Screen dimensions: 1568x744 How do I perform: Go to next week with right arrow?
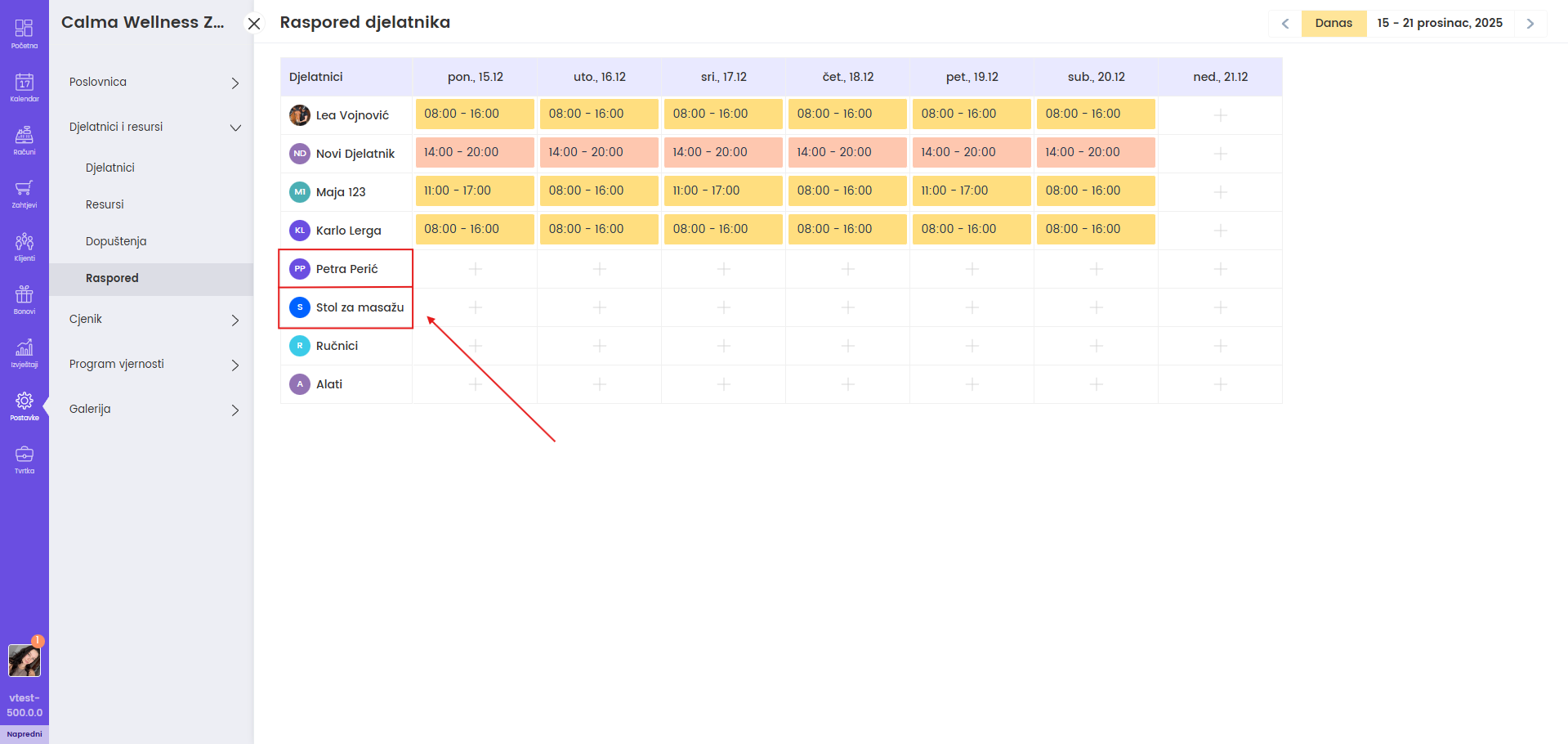pyautogui.click(x=1530, y=24)
